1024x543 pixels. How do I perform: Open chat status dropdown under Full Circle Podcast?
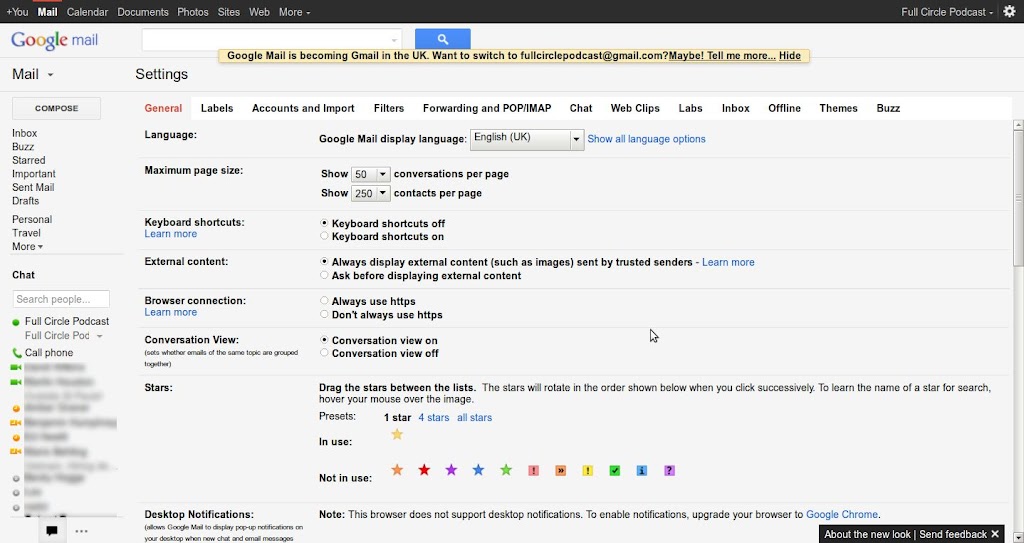[x=99, y=336]
